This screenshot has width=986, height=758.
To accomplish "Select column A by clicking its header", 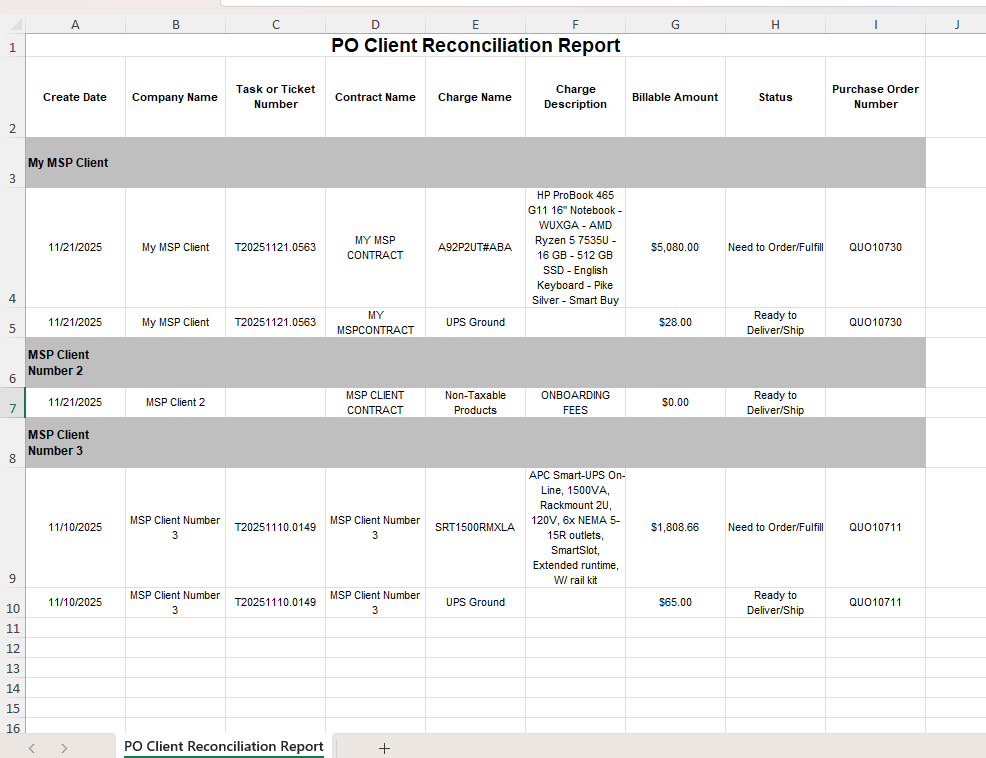I will coord(75,23).
